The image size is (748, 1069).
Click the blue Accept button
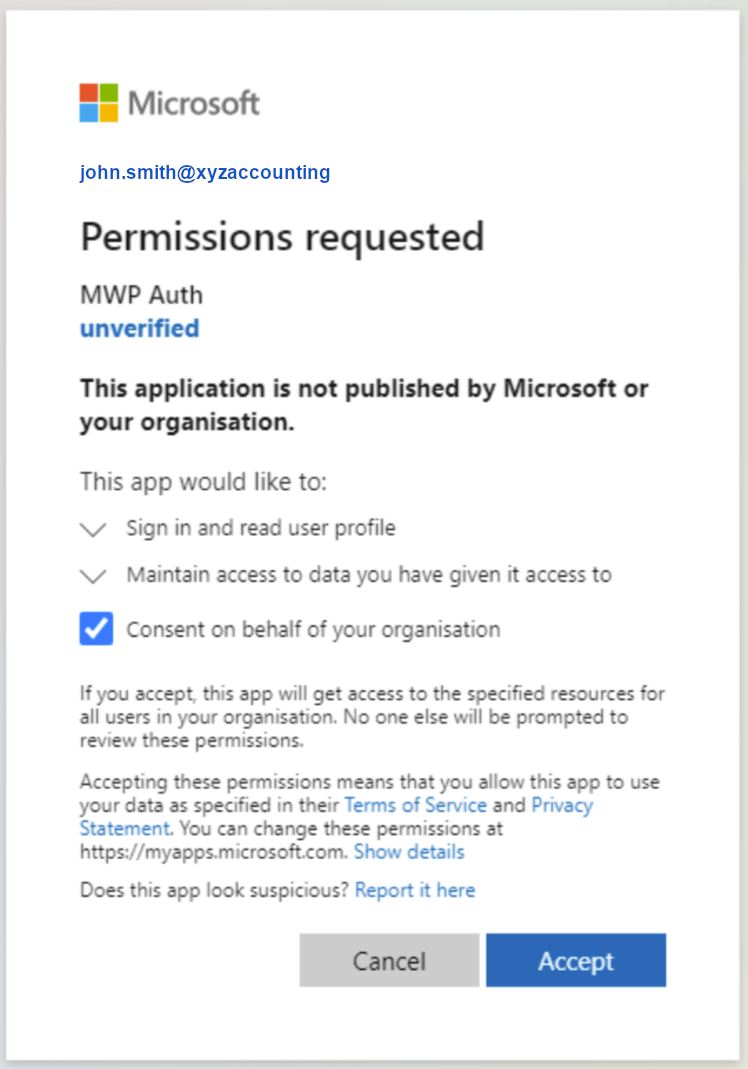click(576, 960)
